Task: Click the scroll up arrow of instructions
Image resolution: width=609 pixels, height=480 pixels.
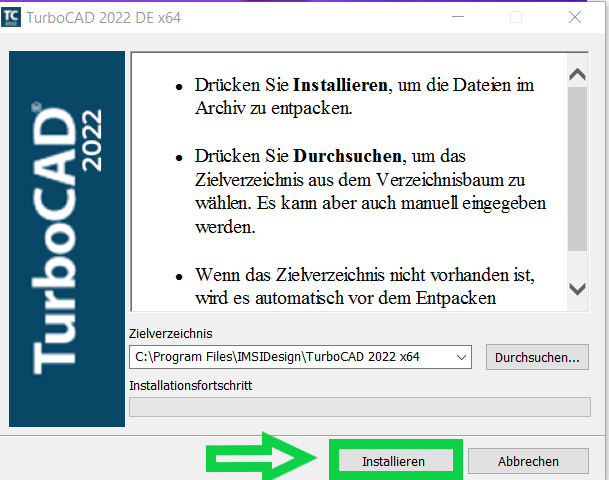Action: (x=578, y=74)
